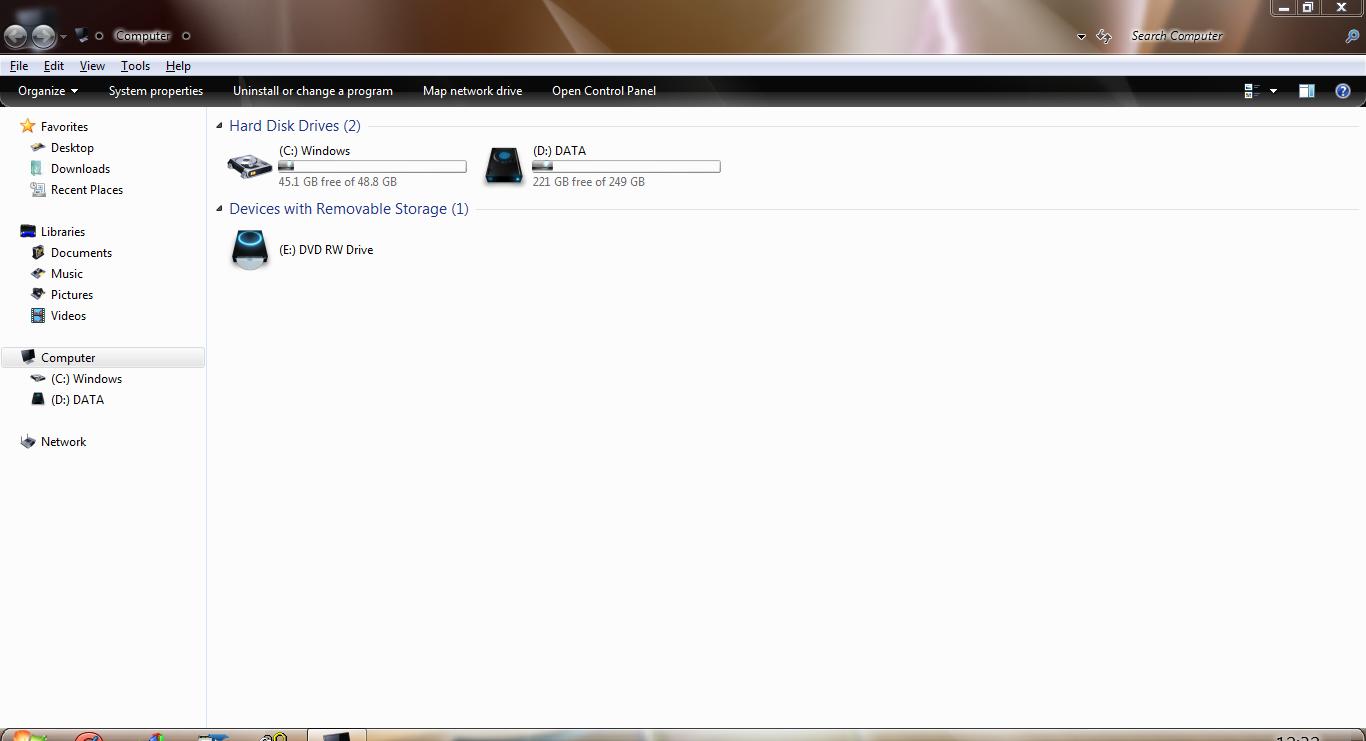The height and width of the screenshot is (741, 1366).
Task: Collapse Devices with Removable Storage group
Action: click(220, 209)
